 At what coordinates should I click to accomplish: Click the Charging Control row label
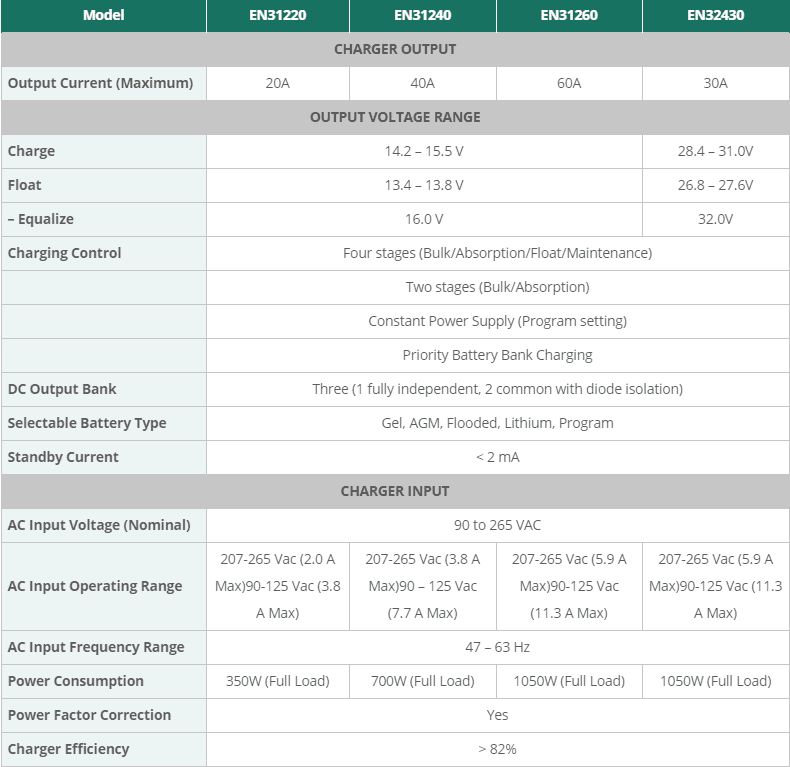pyautogui.click(x=64, y=253)
